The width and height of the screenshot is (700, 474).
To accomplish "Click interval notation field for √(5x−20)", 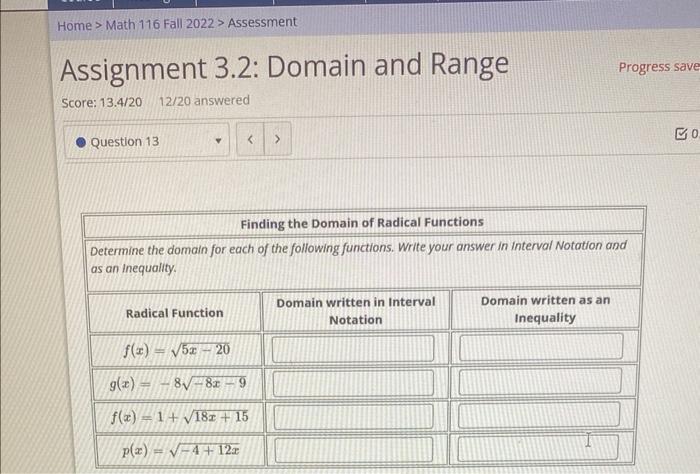I will coord(353,348).
